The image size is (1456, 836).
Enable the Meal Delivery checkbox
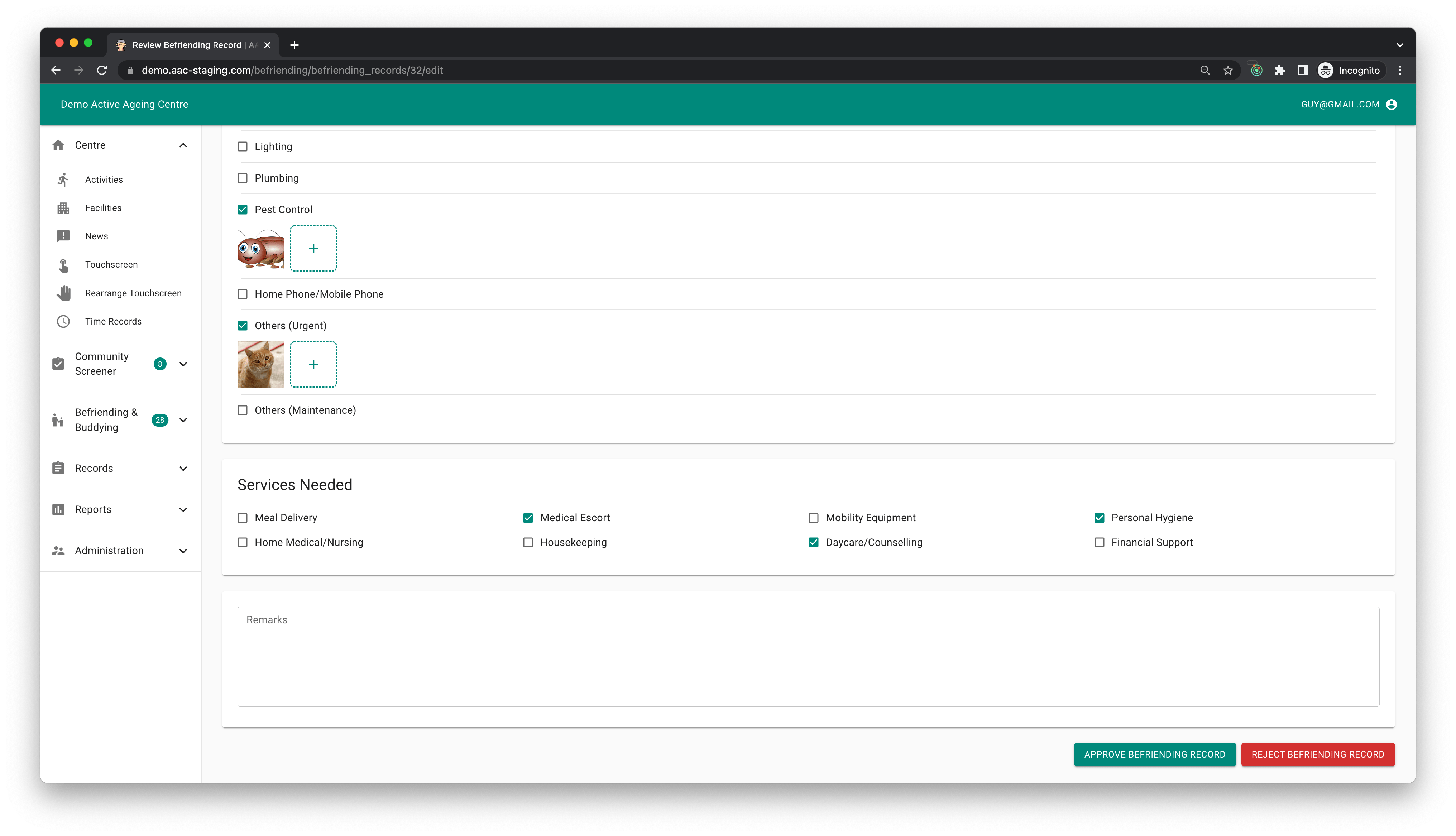click(242, 518)
